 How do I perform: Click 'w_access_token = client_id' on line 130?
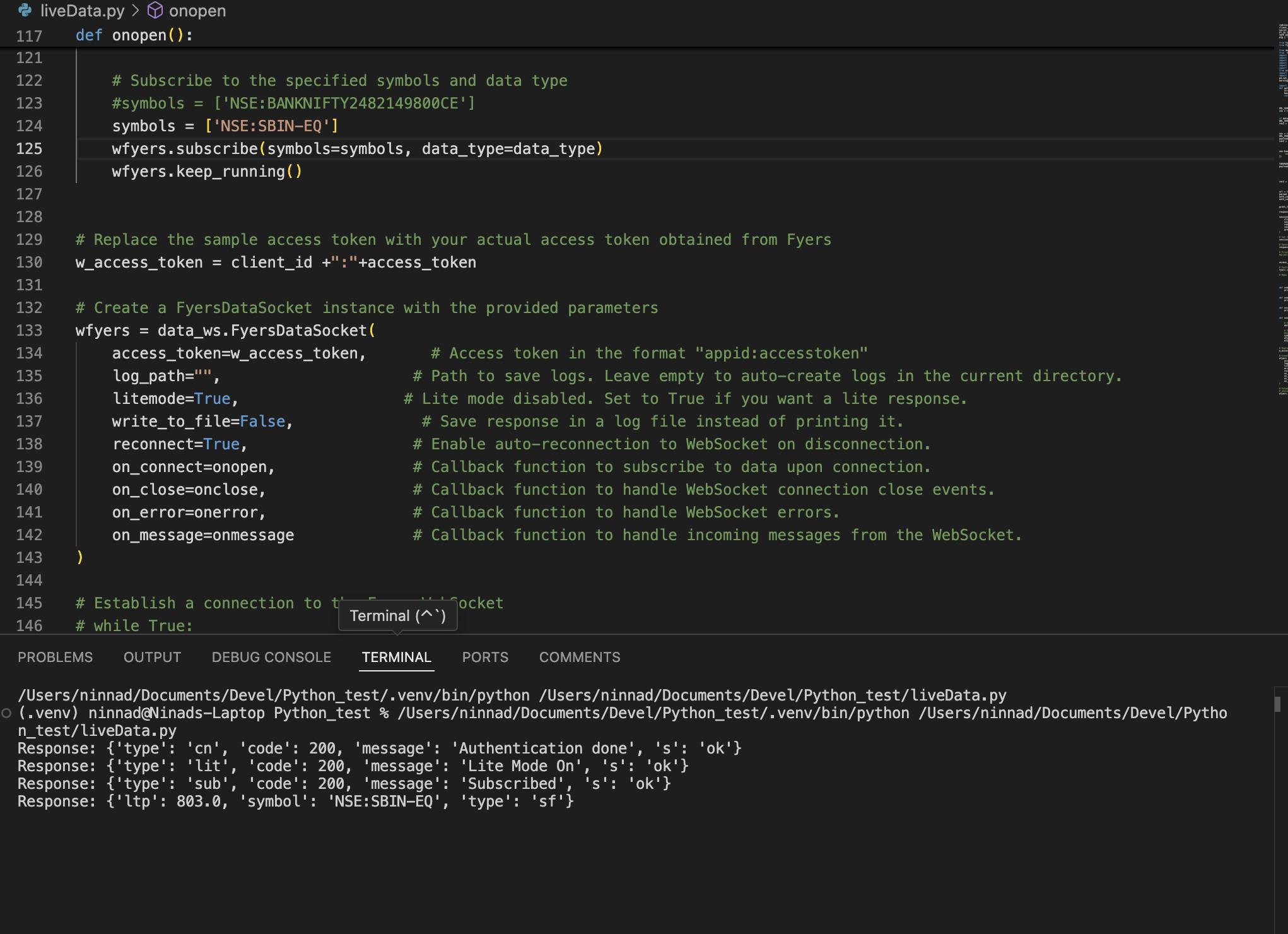point(194,263)
